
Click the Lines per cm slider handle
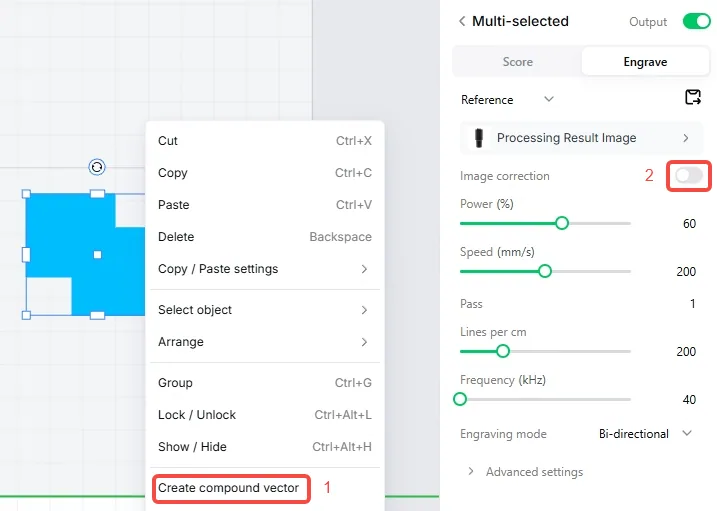[503, 351]
